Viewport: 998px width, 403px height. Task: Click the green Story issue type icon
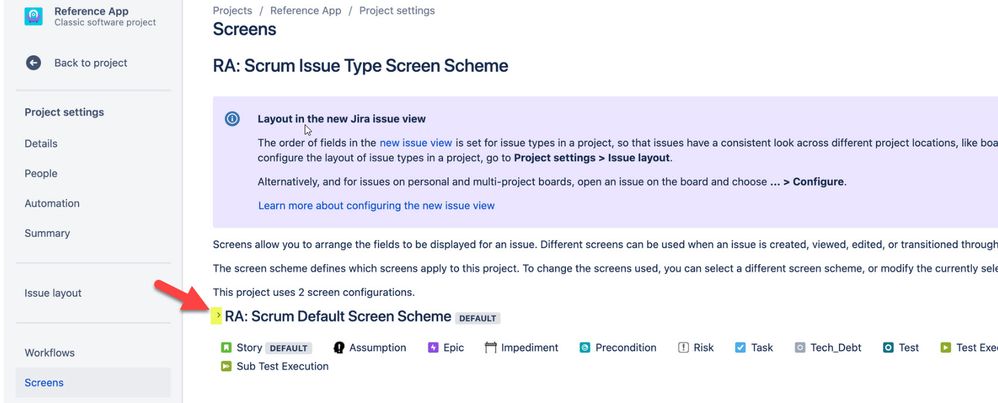(226, 348)
